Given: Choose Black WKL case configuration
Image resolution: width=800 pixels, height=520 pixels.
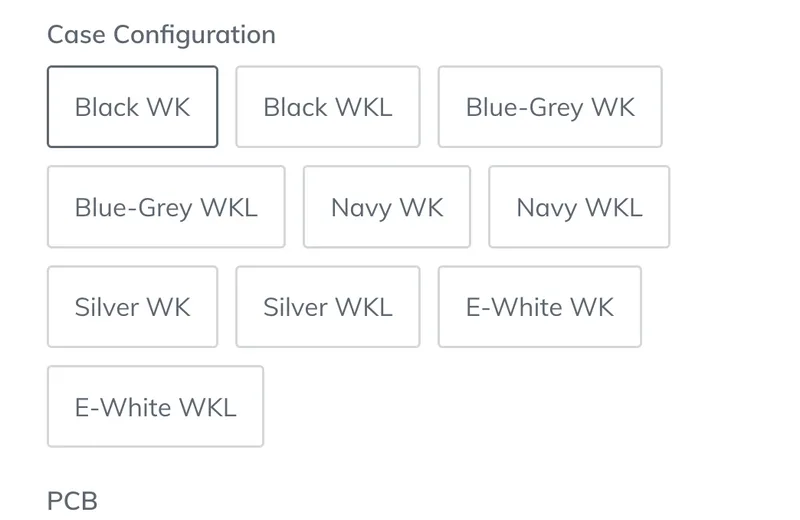Looking at the screenshot, I should coord(328,107).
